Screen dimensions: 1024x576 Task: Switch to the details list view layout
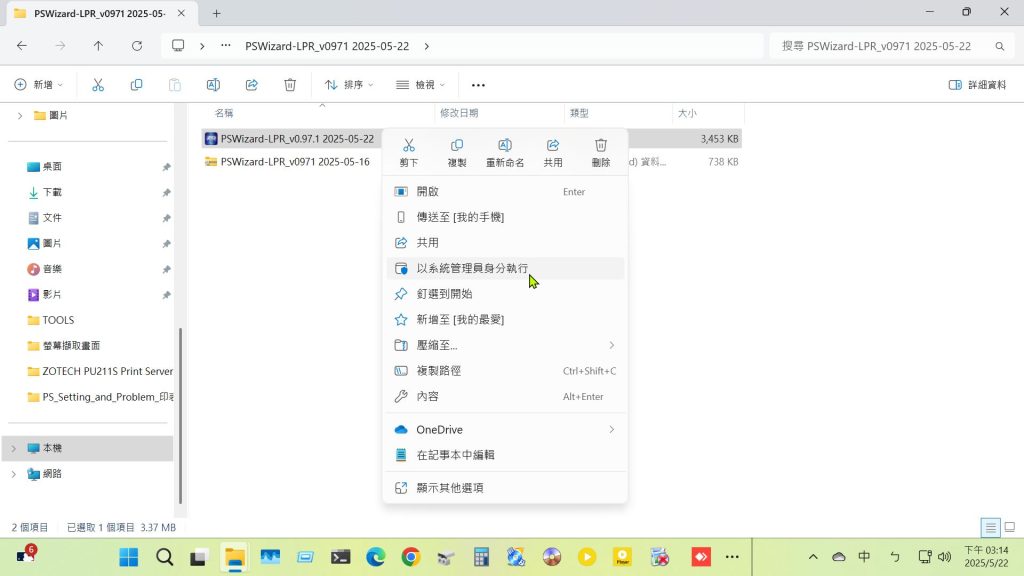tap(990, 527)
